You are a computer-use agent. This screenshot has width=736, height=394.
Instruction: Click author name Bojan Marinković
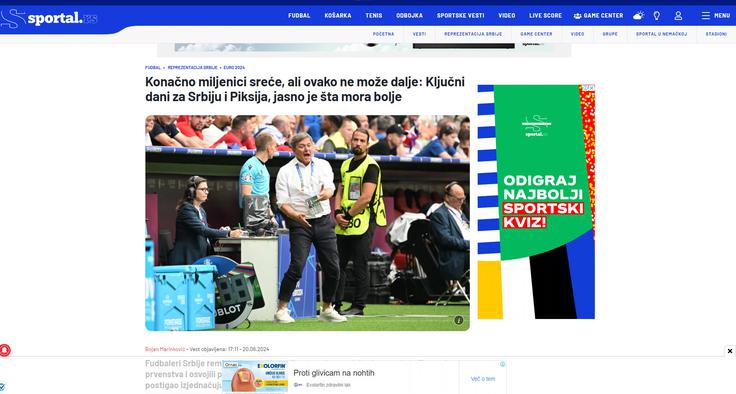[165, 349]
